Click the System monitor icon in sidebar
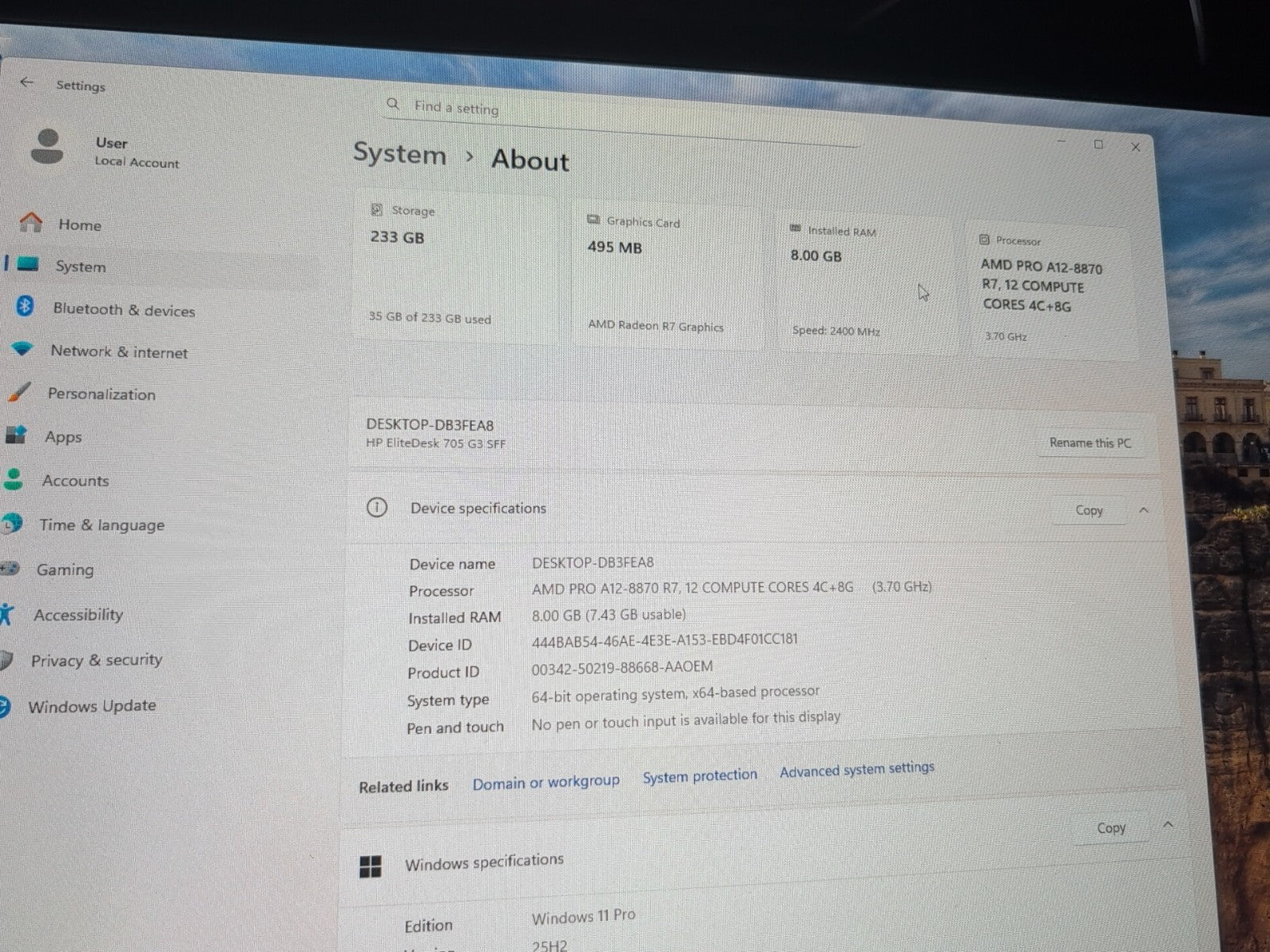The image size is (1270, 952). [28, 264]
